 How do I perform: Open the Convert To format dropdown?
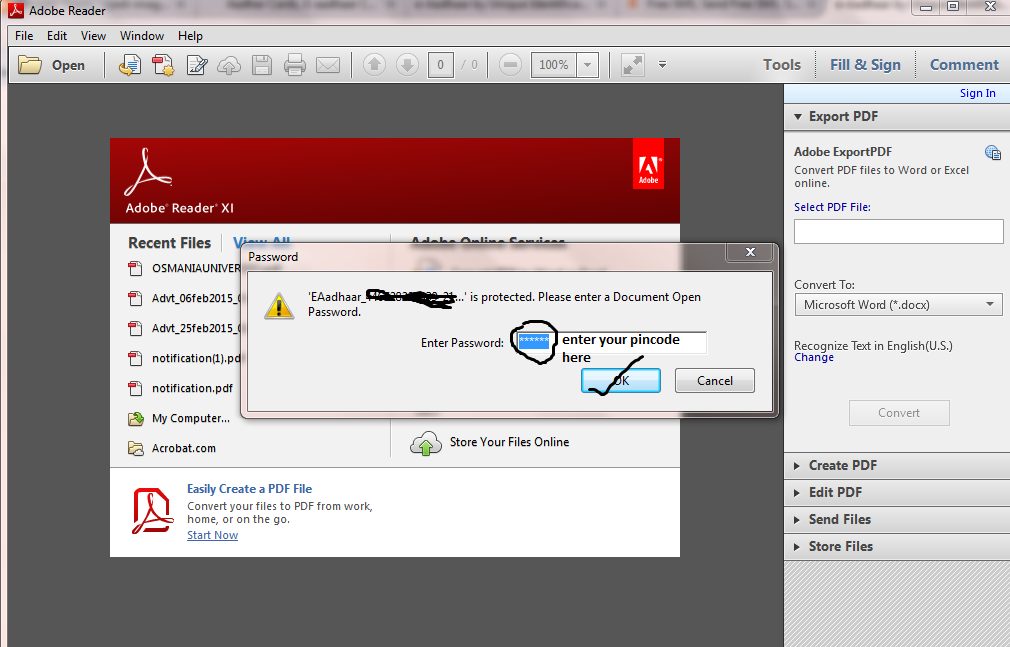[x=899, y=305]
